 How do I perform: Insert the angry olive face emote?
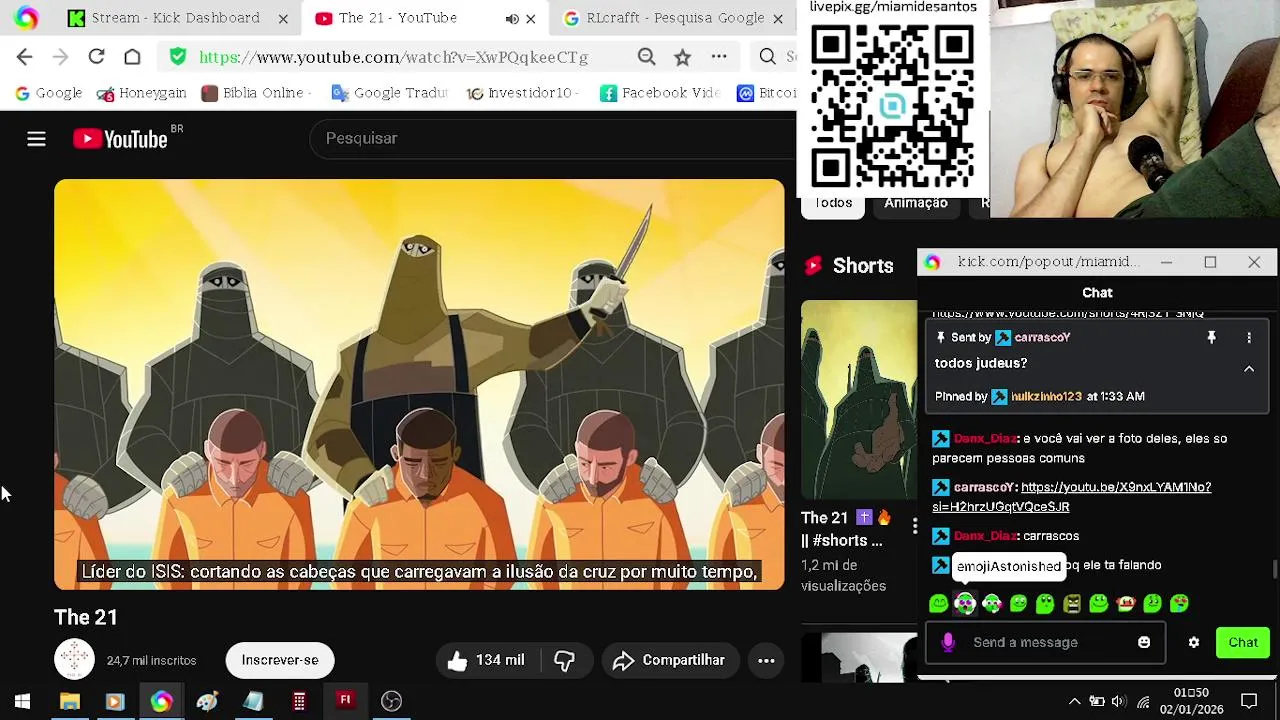coord(1072,603)
